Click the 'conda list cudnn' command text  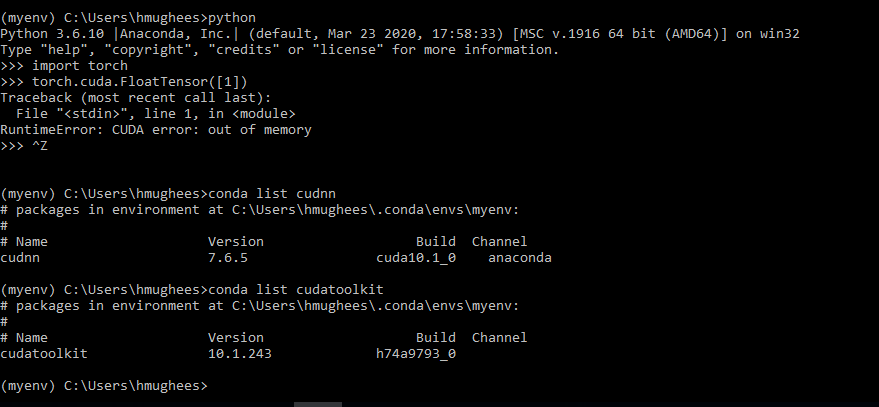pos(272,194)
